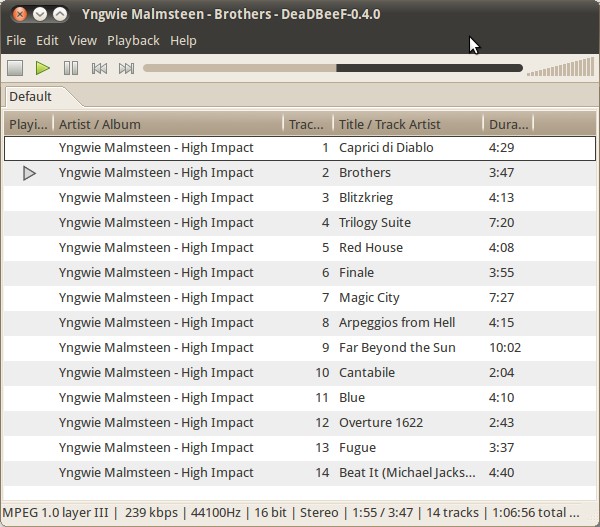
Task: Close the DeaDBeeF window
Action: (x=20, y=14)
